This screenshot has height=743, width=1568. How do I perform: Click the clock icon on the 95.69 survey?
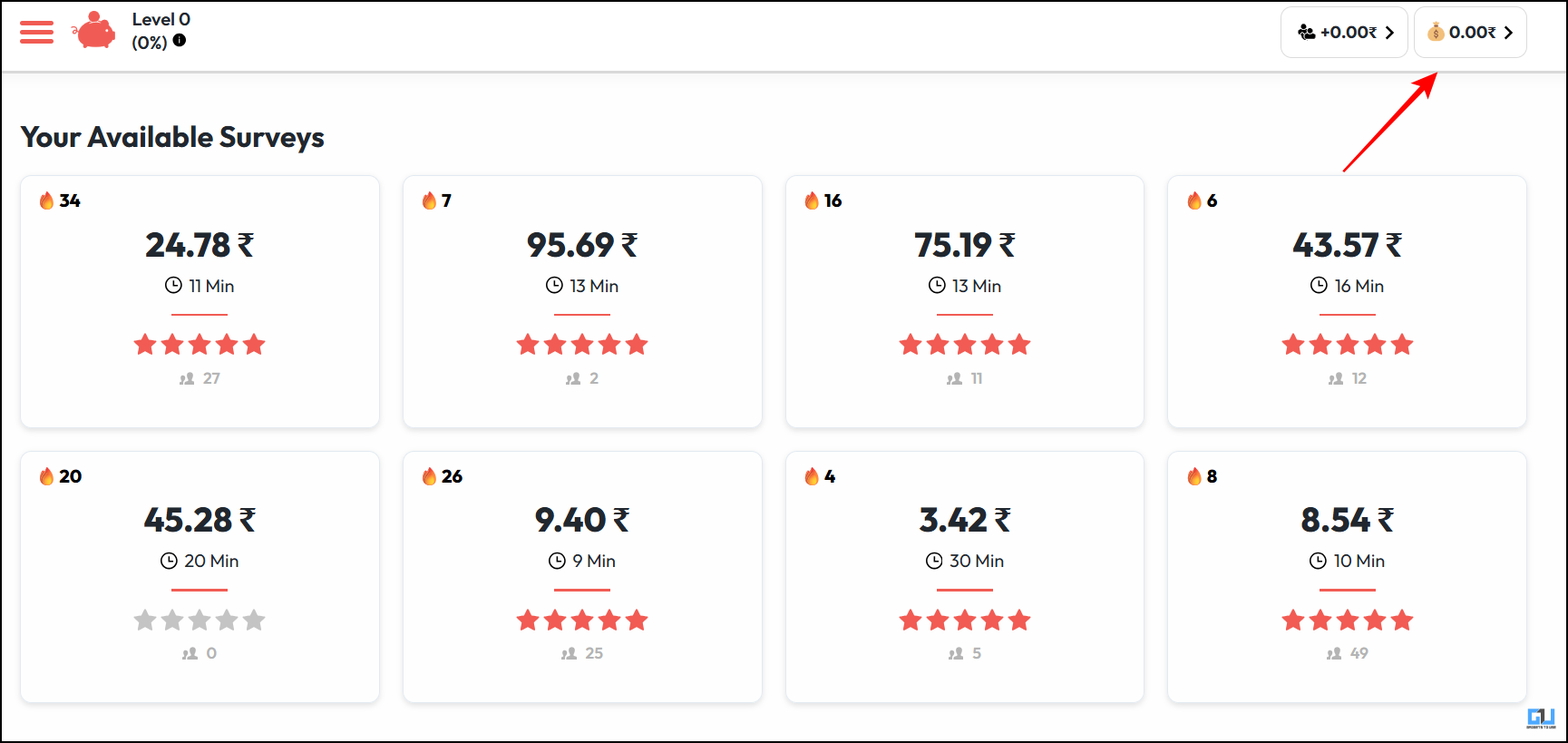click(554, 285)
